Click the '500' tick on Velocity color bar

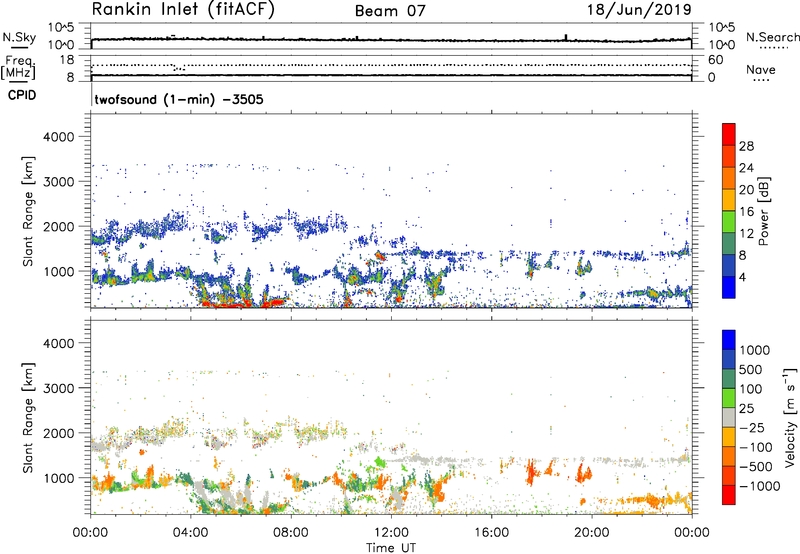(x=751, y=369)
